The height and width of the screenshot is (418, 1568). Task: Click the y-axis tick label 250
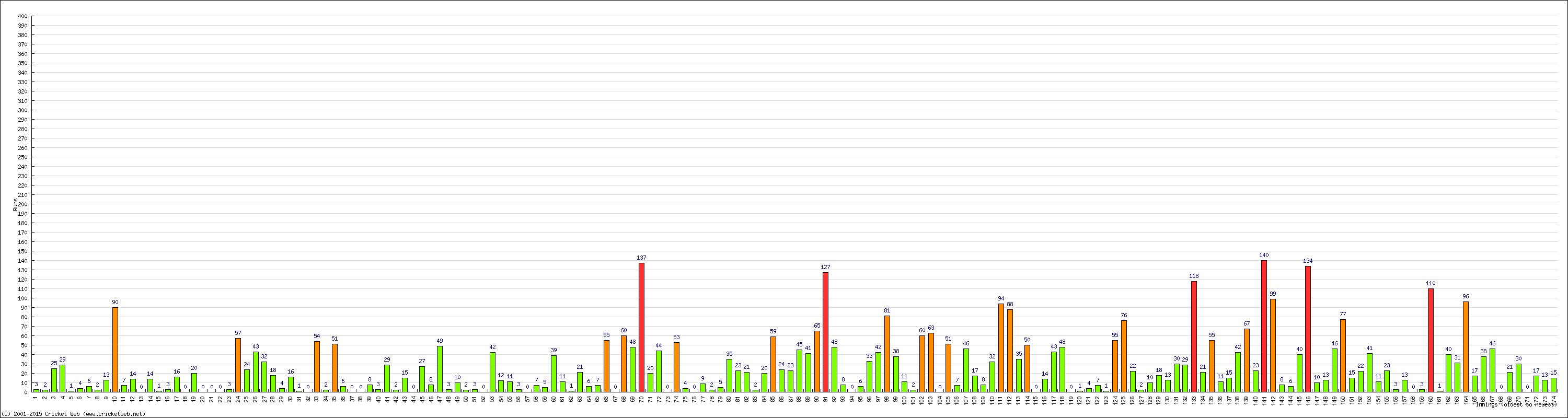point(22,157)
